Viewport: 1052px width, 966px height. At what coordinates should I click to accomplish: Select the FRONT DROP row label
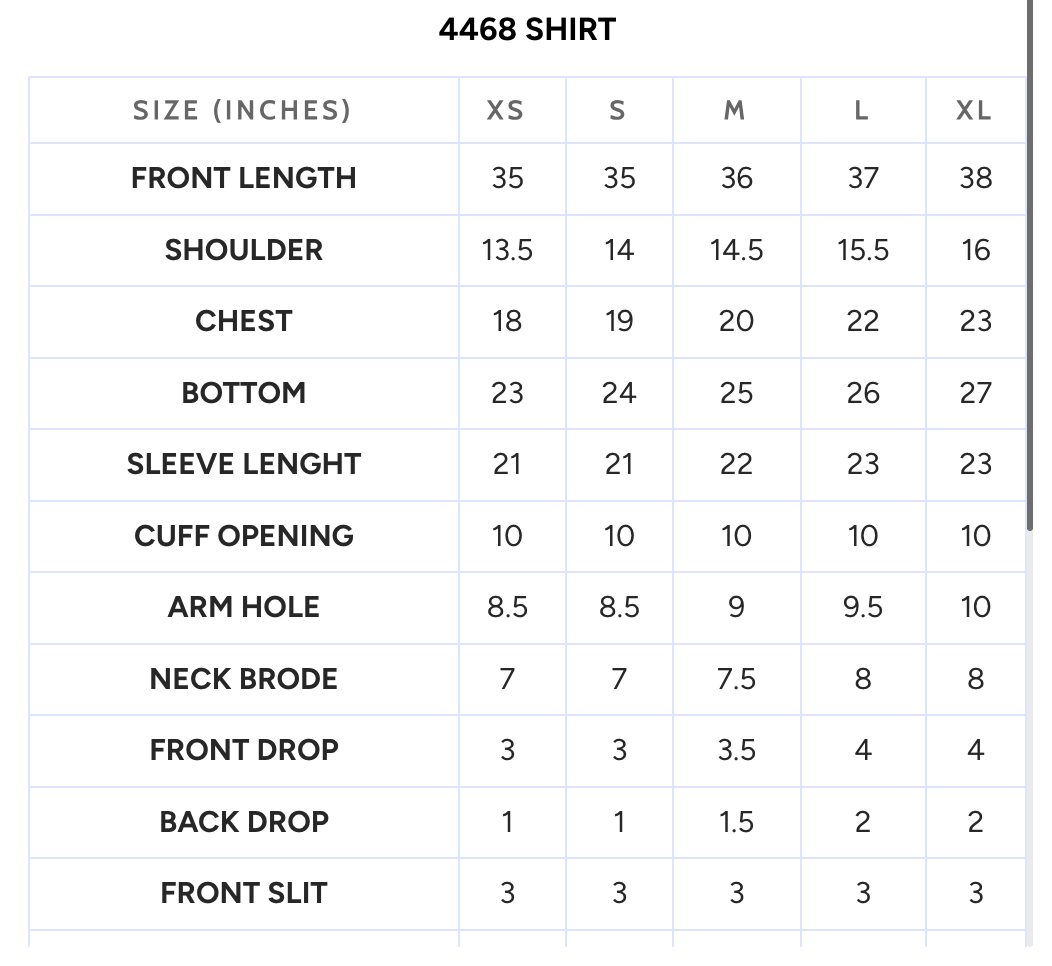click(x=244, y=750)
